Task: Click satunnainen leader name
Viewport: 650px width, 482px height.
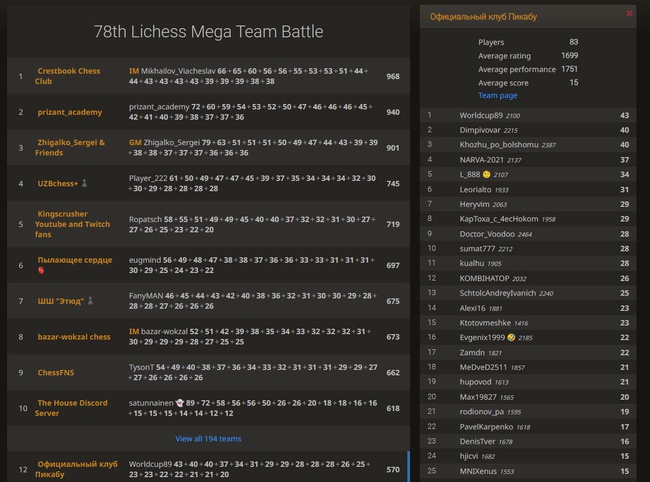Action: pyautogui.click(x=151, y=403)
